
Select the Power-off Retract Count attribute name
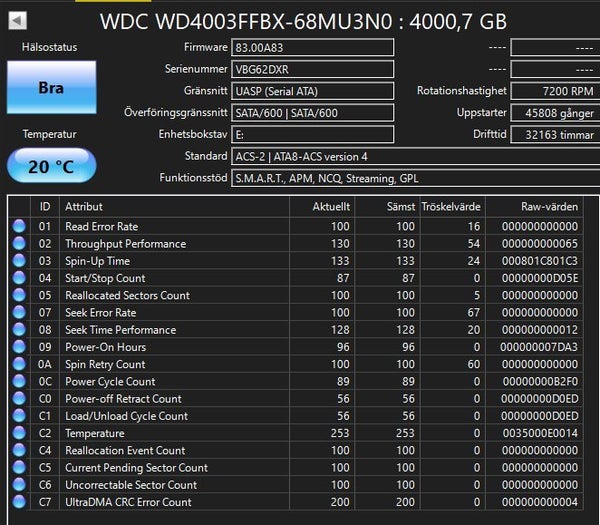[x=123, y=399]
